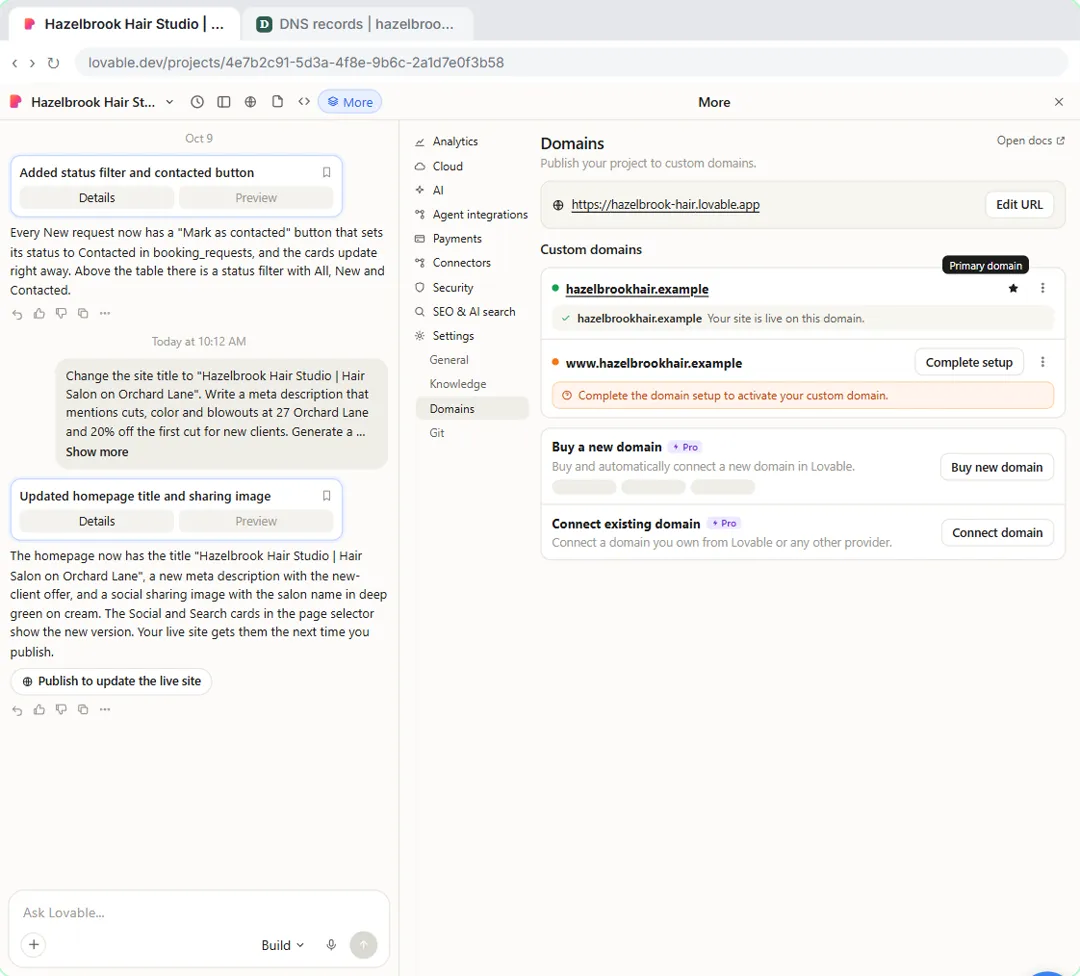This screenshot has width=1080, height=976.
Task: Reload the page with browser refresh icon
Action: coord(53,63)
